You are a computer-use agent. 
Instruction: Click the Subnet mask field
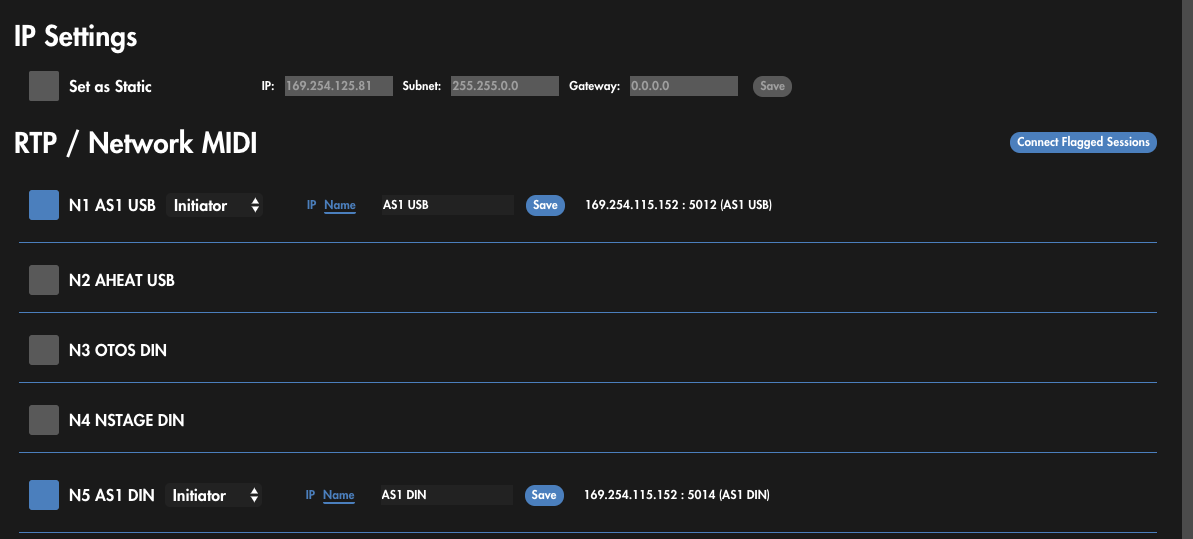504,86
